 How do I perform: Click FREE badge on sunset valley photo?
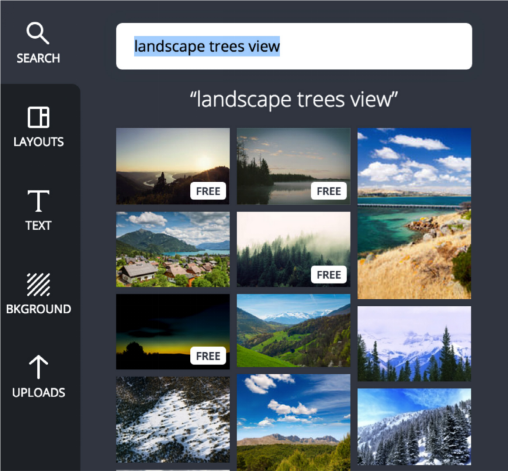coord(208,191)
